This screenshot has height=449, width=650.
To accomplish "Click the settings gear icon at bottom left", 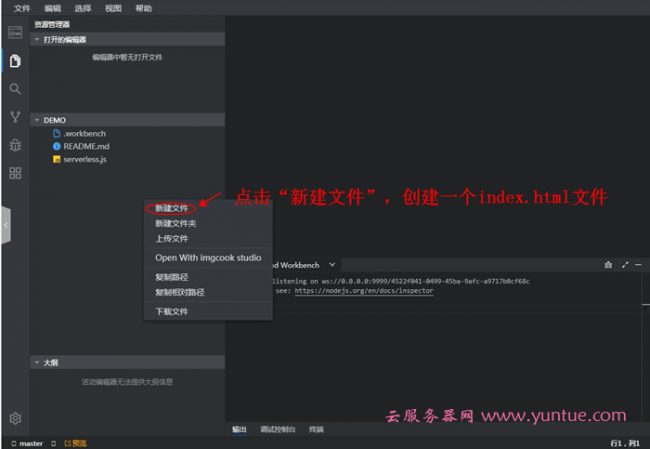I will [x=15, y=418].
